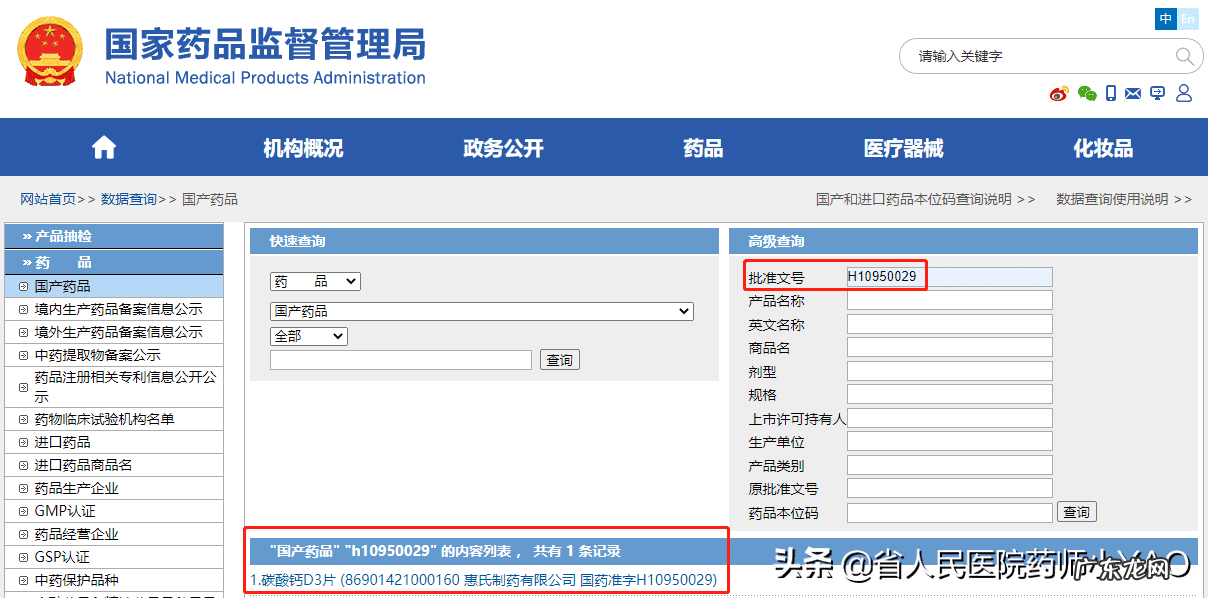Screen dimensions: 1208x598
Task: Click the WeChat icon in the header
Action: tap(1087, 93)
